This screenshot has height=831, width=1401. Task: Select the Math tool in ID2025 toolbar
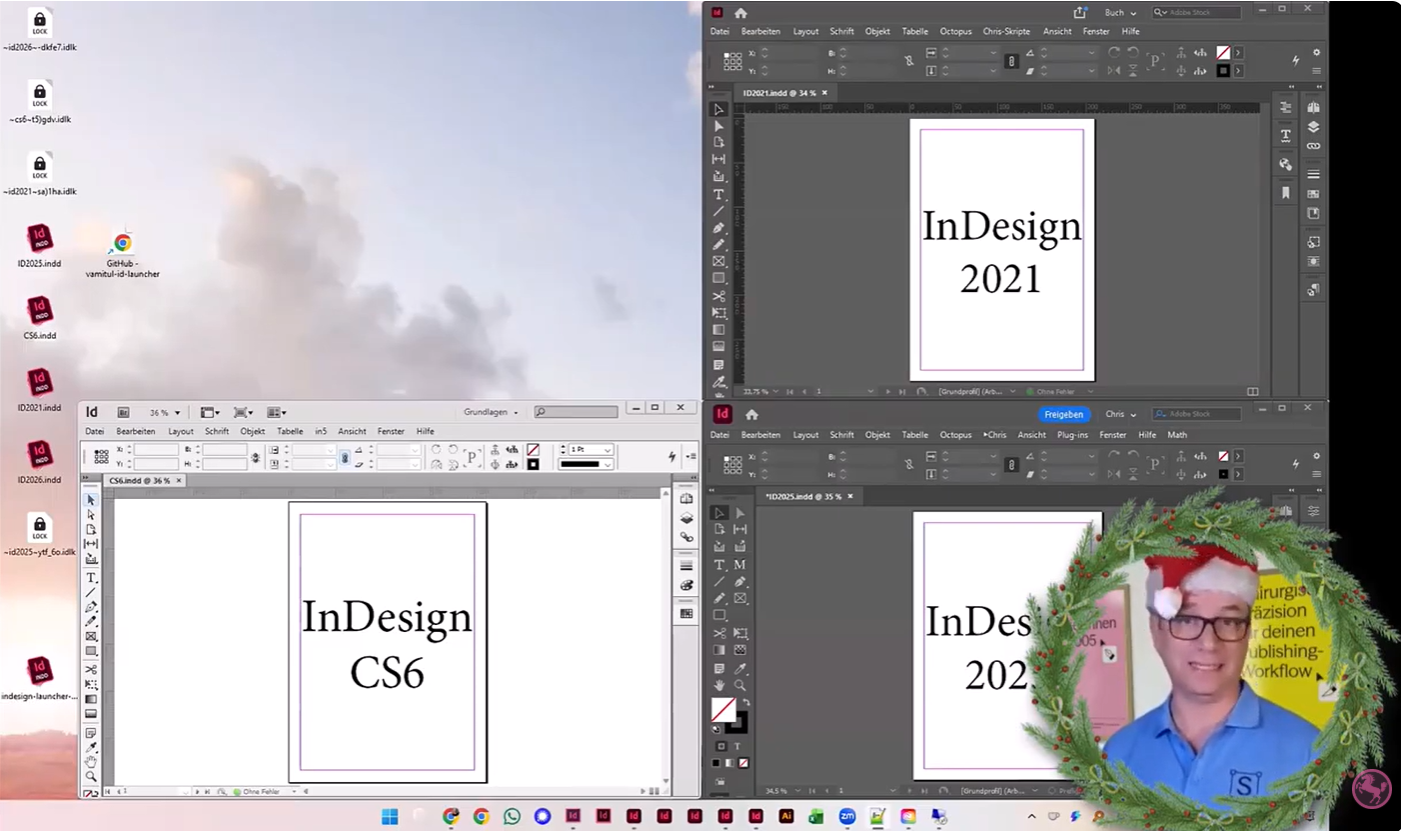(x=741, y=565)
